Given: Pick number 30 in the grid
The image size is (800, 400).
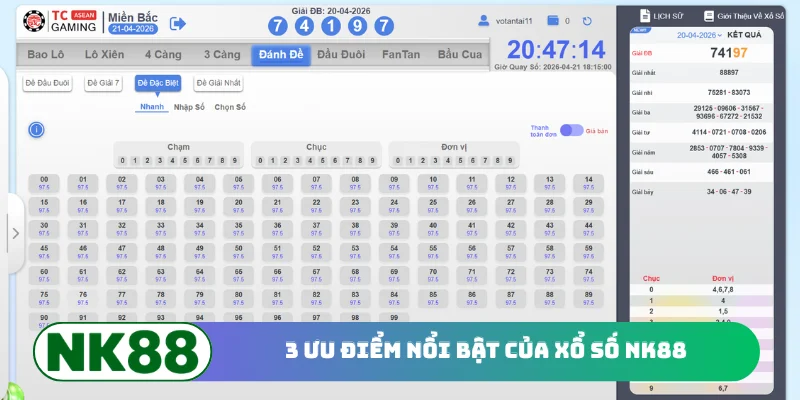Looking at the screenshot, I should pyautogui.click(x=44, y=229).
